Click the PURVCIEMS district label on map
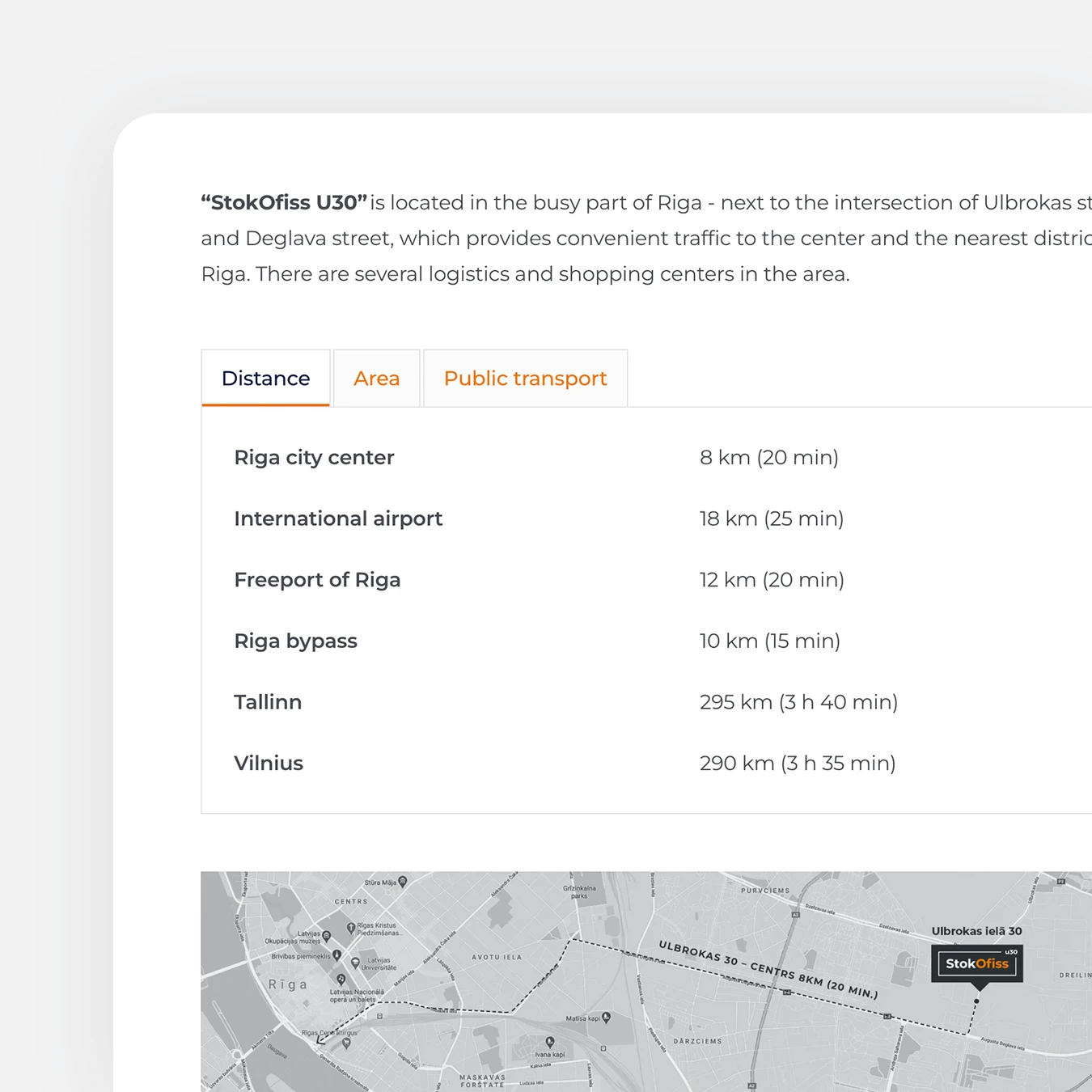 [x=765, y=891]
